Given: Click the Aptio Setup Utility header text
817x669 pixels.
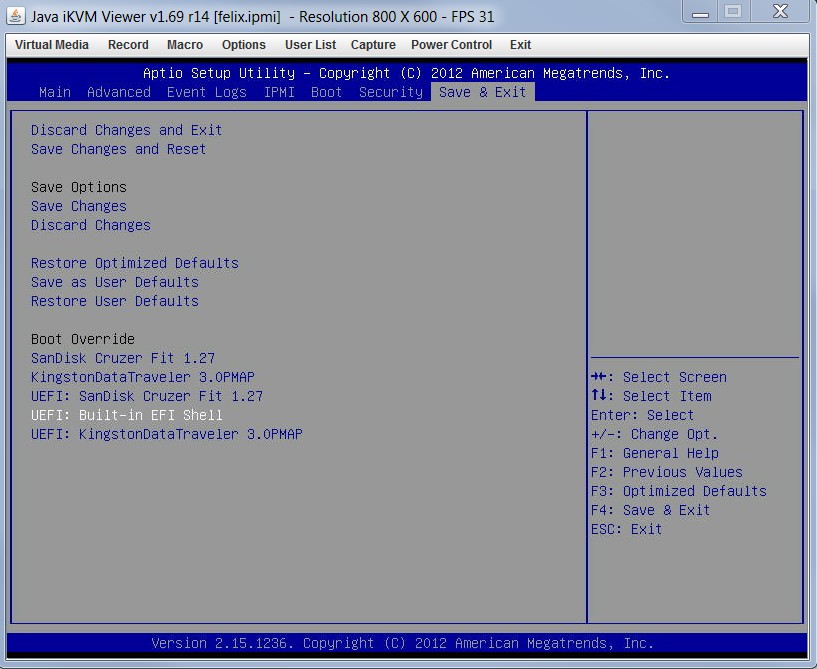Looking at the screenshot, I should (406, 73).
